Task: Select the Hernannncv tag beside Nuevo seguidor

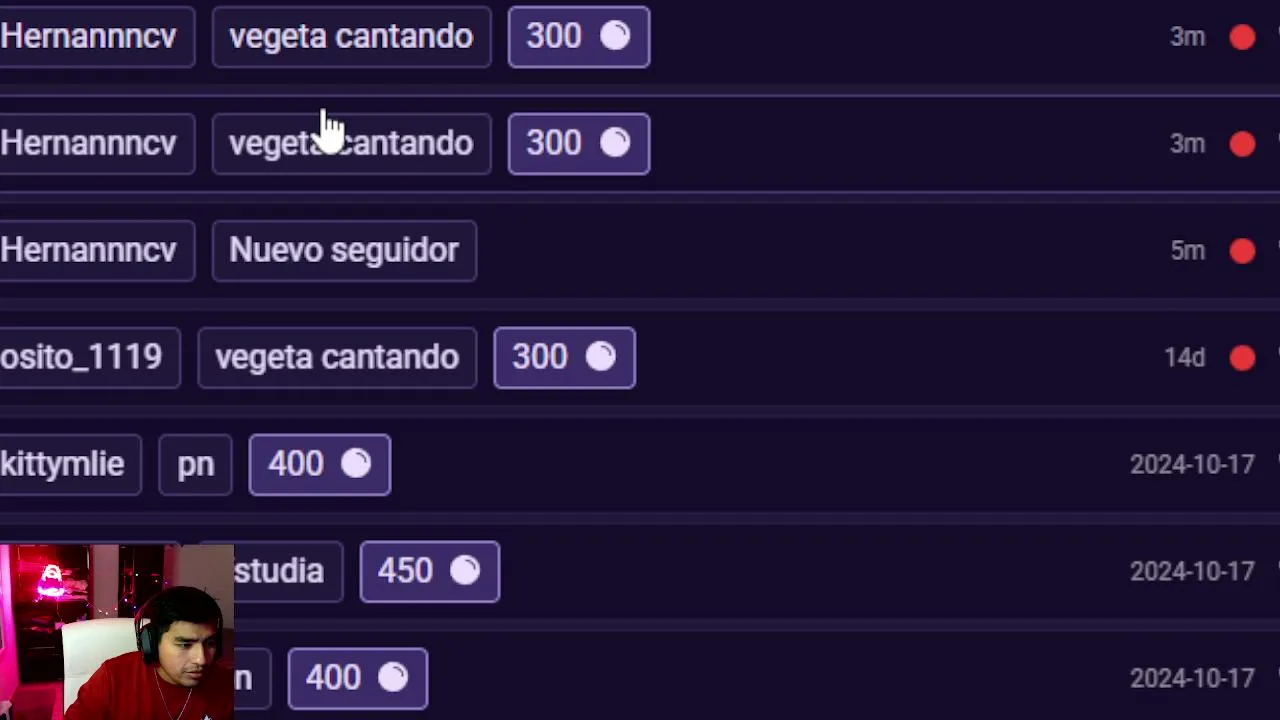Action: coord(90,250)
